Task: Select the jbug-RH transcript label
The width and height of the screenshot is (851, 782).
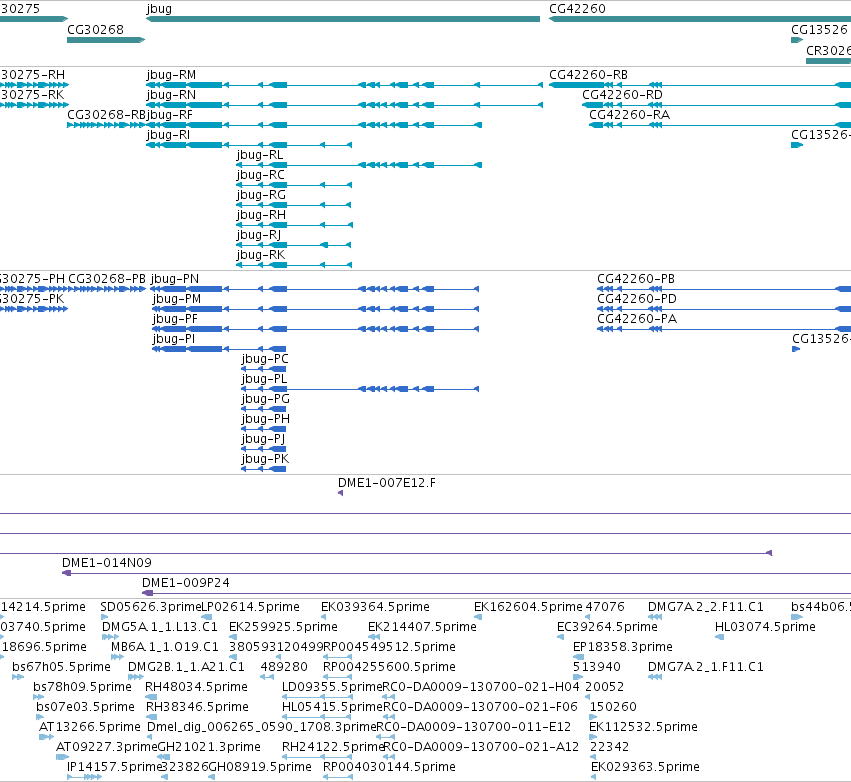Action: (x=261, y=215)
